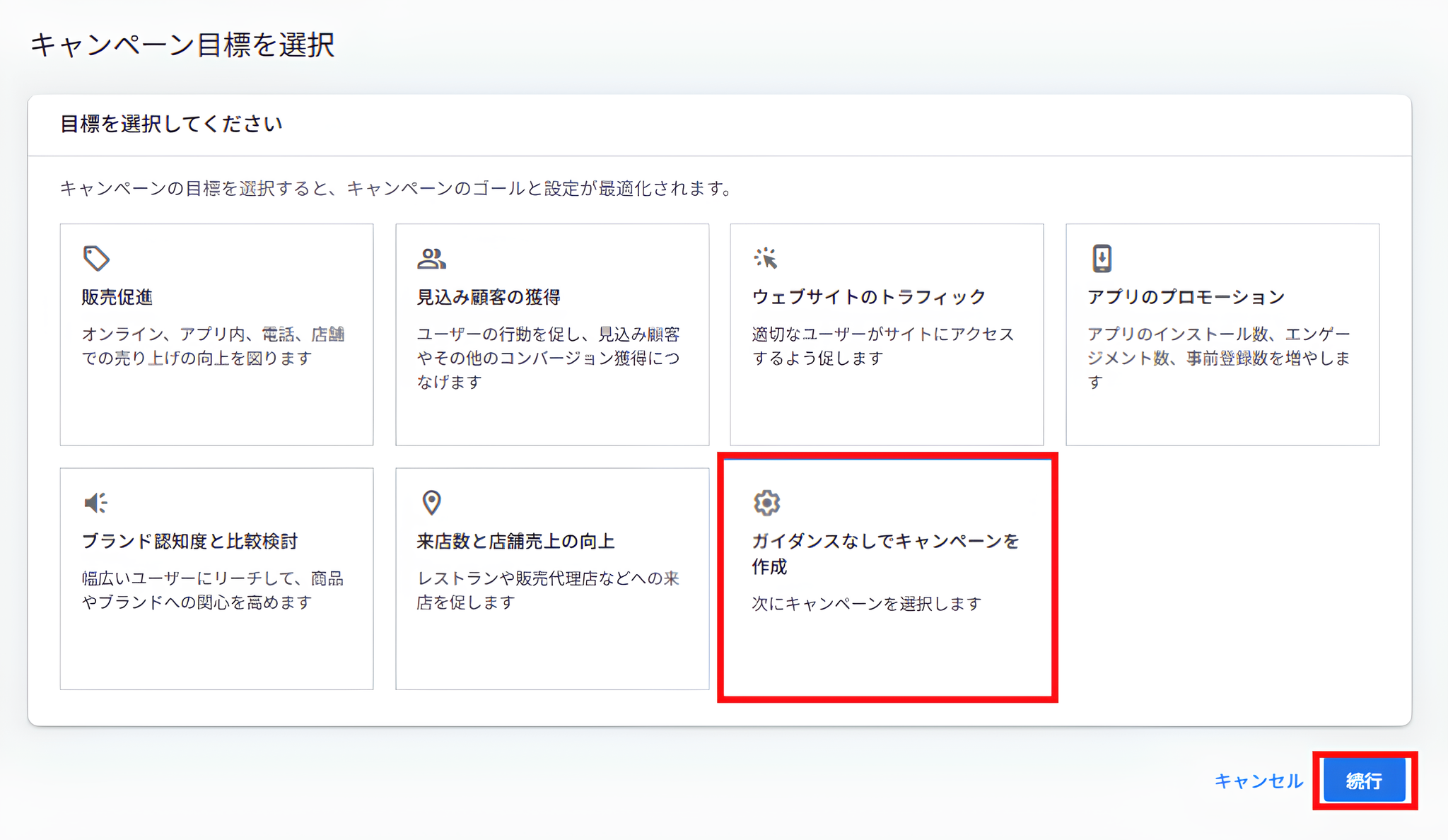Screen dimensions: 1448x840
Task: Click the アプリのインストール数 description text
Action: click(x=1219, y=358)
